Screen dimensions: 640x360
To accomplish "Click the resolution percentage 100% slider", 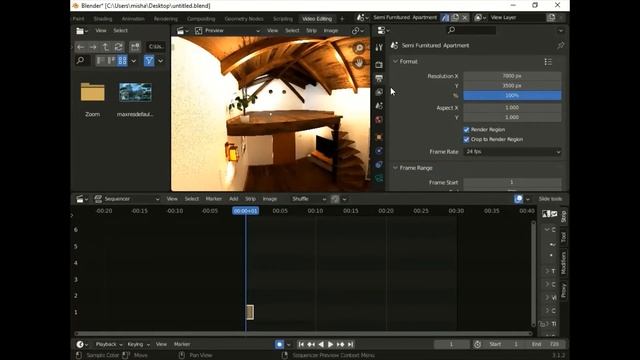I will (x=512, y=96).
